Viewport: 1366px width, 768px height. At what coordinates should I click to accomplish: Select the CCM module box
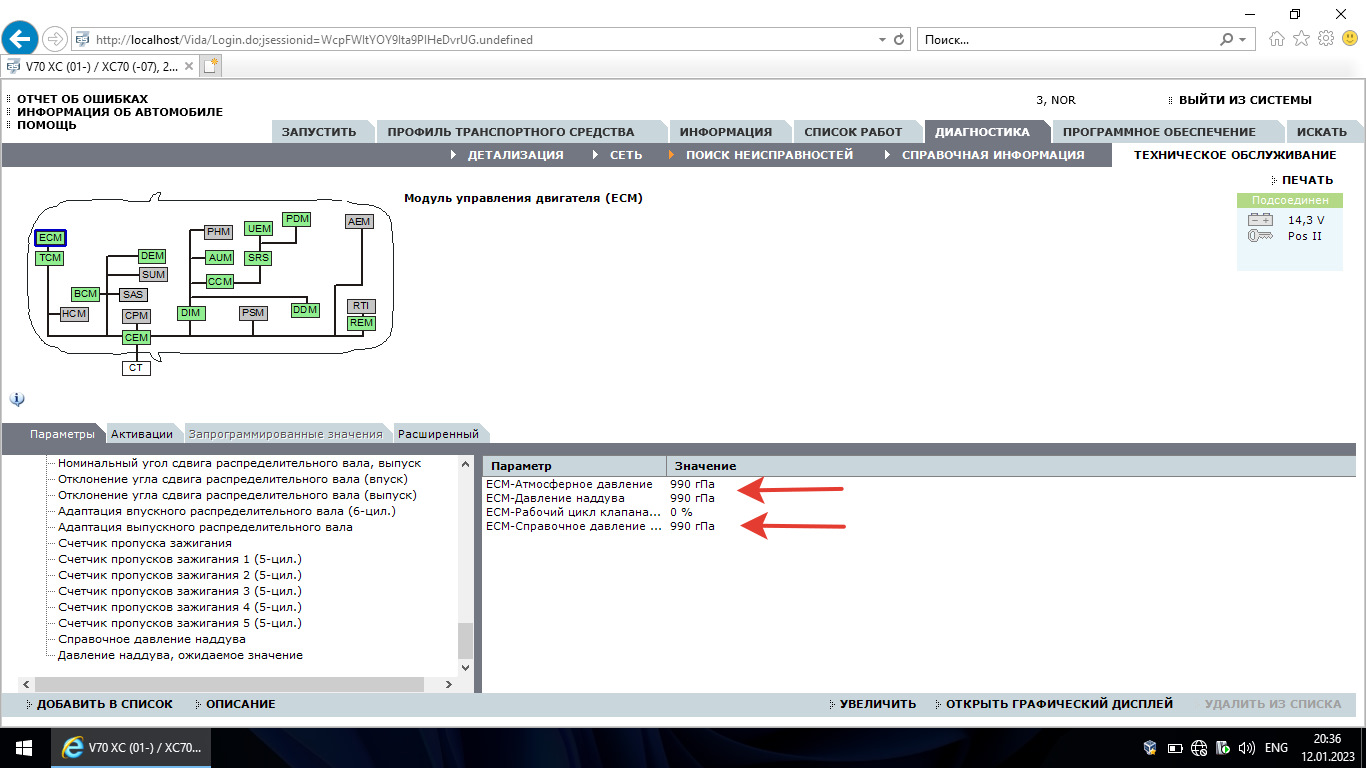click(220, 282)
